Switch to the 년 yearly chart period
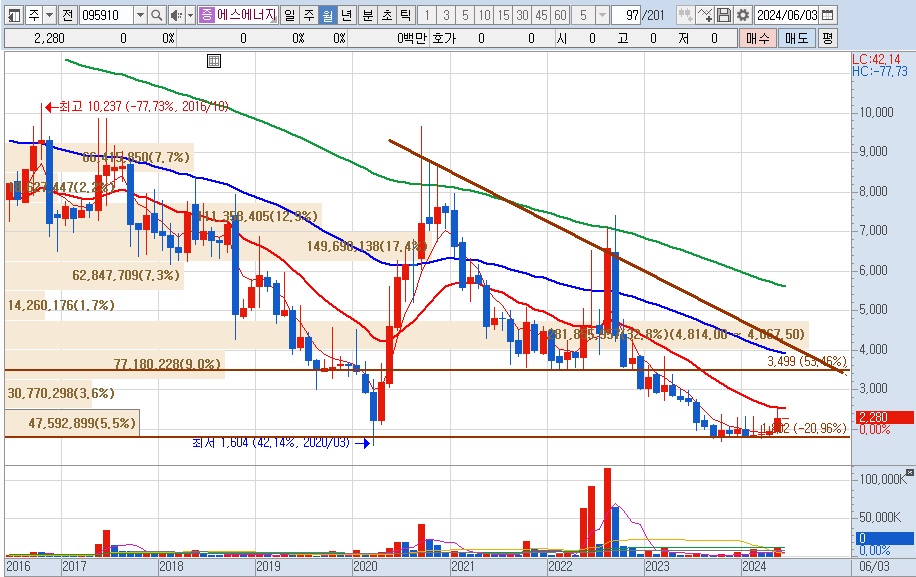The image size is (916, 577). pyautogui.click(x=347, y=15)
